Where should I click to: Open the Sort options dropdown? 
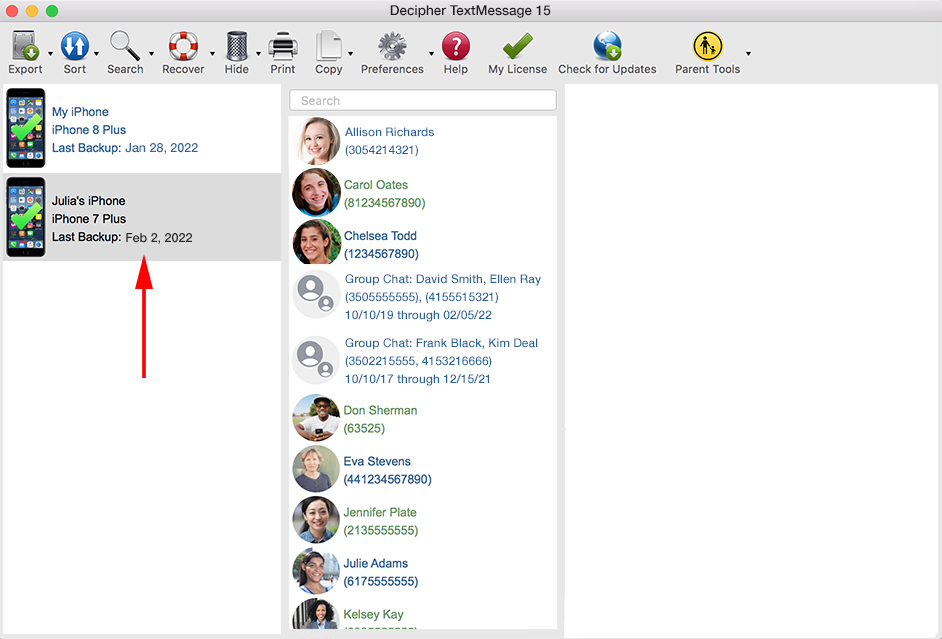tap(97, 55)
